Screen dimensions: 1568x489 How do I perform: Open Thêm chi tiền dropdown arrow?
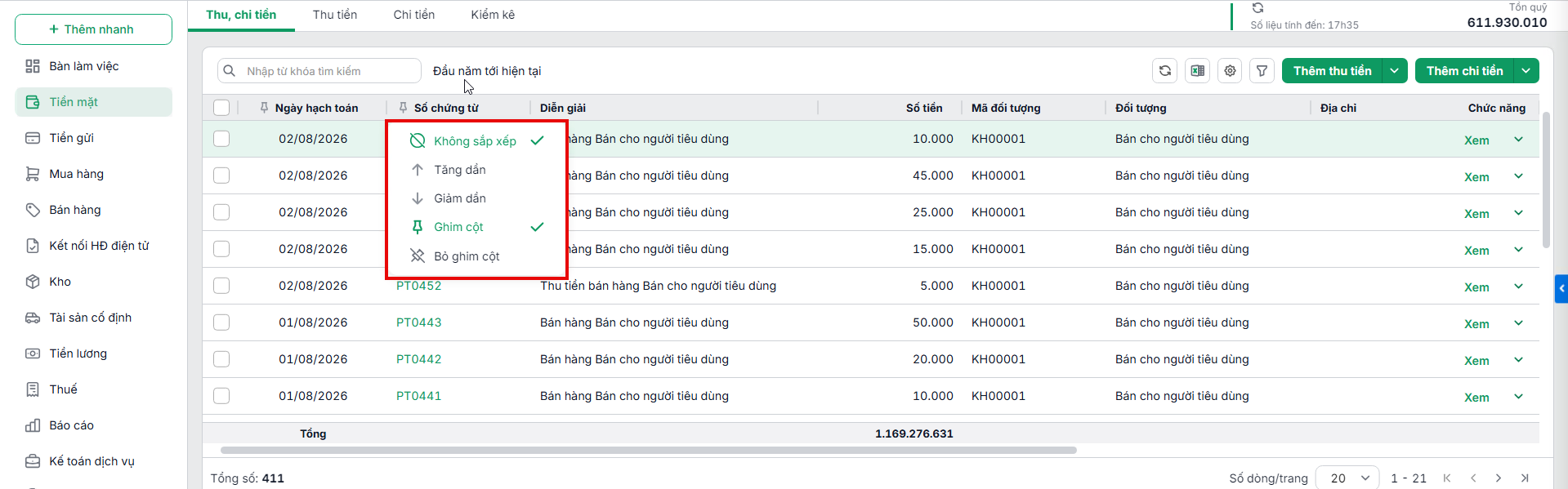1526,71
